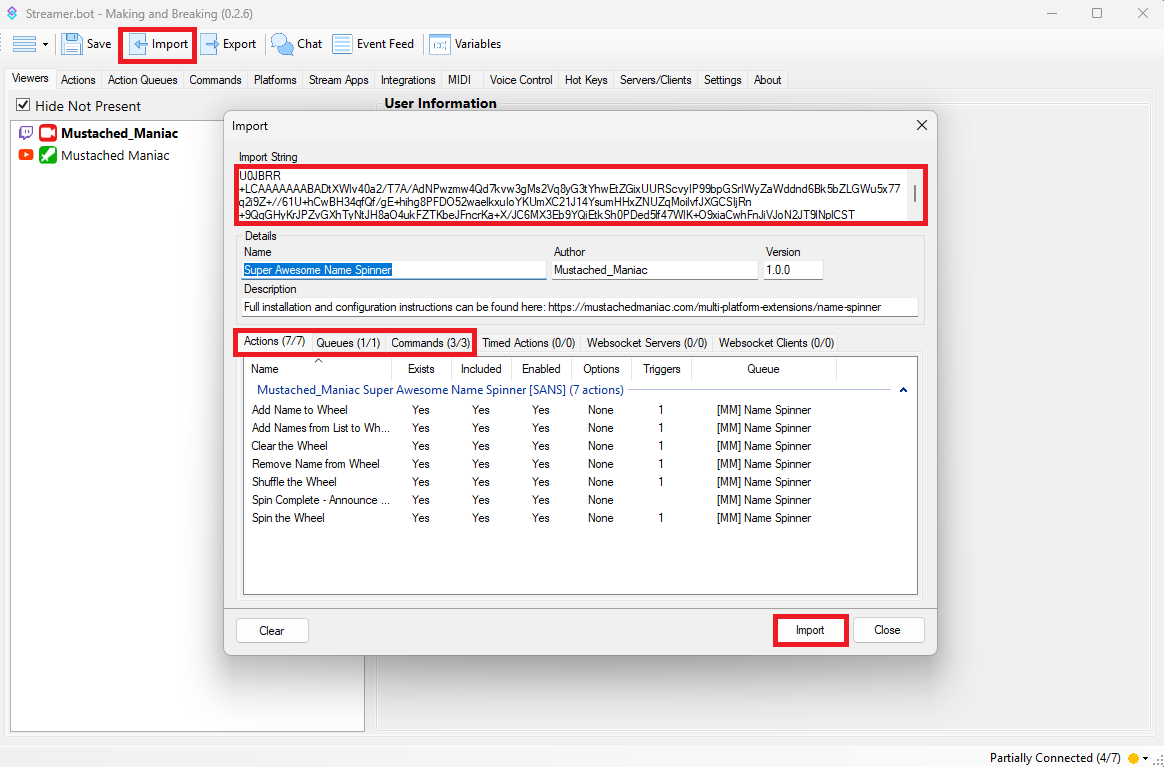
Task: Click the Export toolbar icon
Action: pos(211,44)
